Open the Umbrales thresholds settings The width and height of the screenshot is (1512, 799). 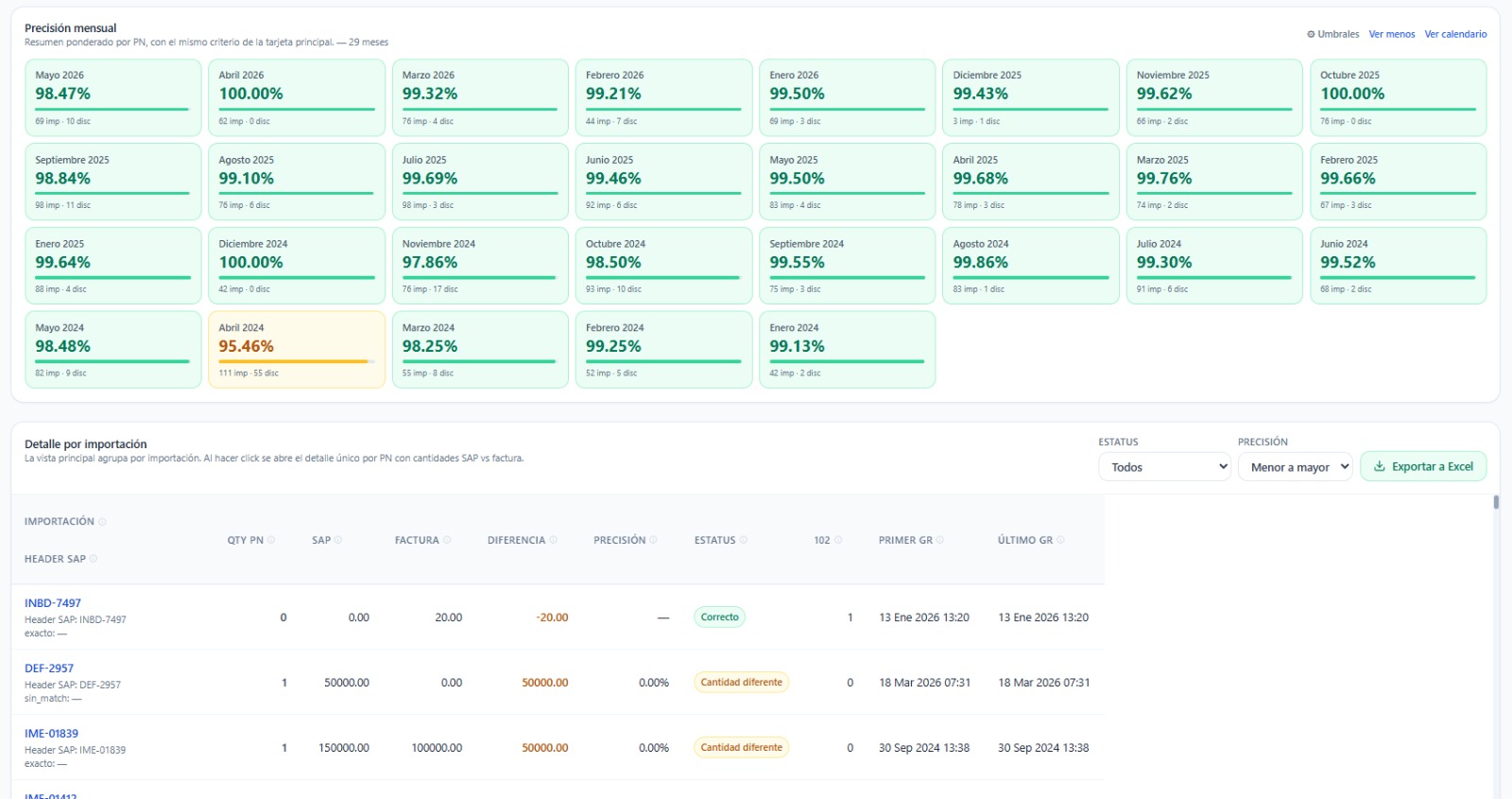1332,34
